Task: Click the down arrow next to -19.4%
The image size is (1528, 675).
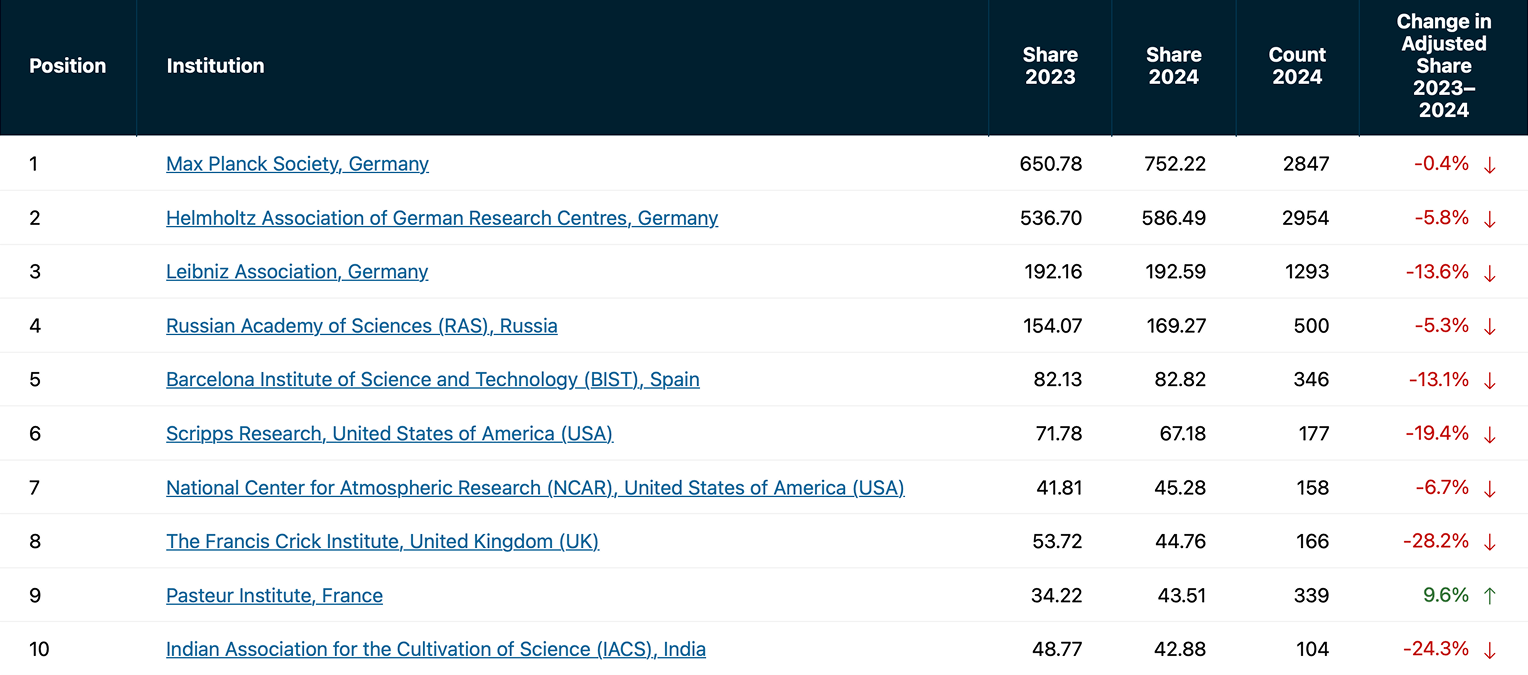Action: point(1489,434)
